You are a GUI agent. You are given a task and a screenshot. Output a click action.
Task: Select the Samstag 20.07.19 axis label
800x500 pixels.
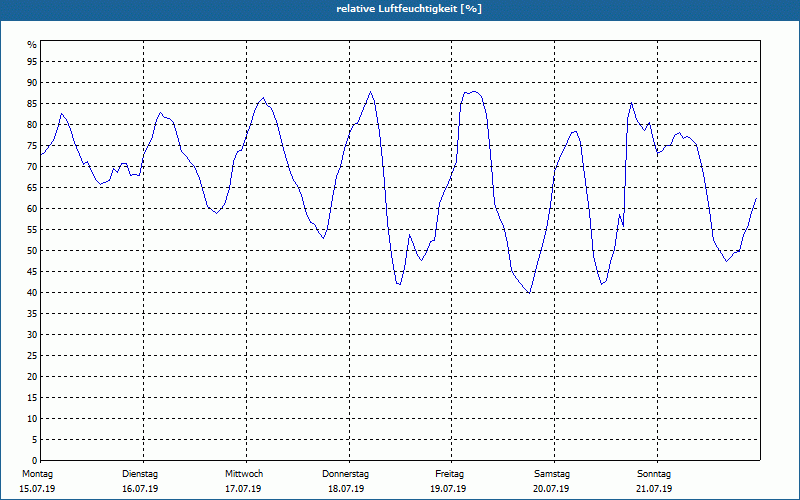coord(552,481)
